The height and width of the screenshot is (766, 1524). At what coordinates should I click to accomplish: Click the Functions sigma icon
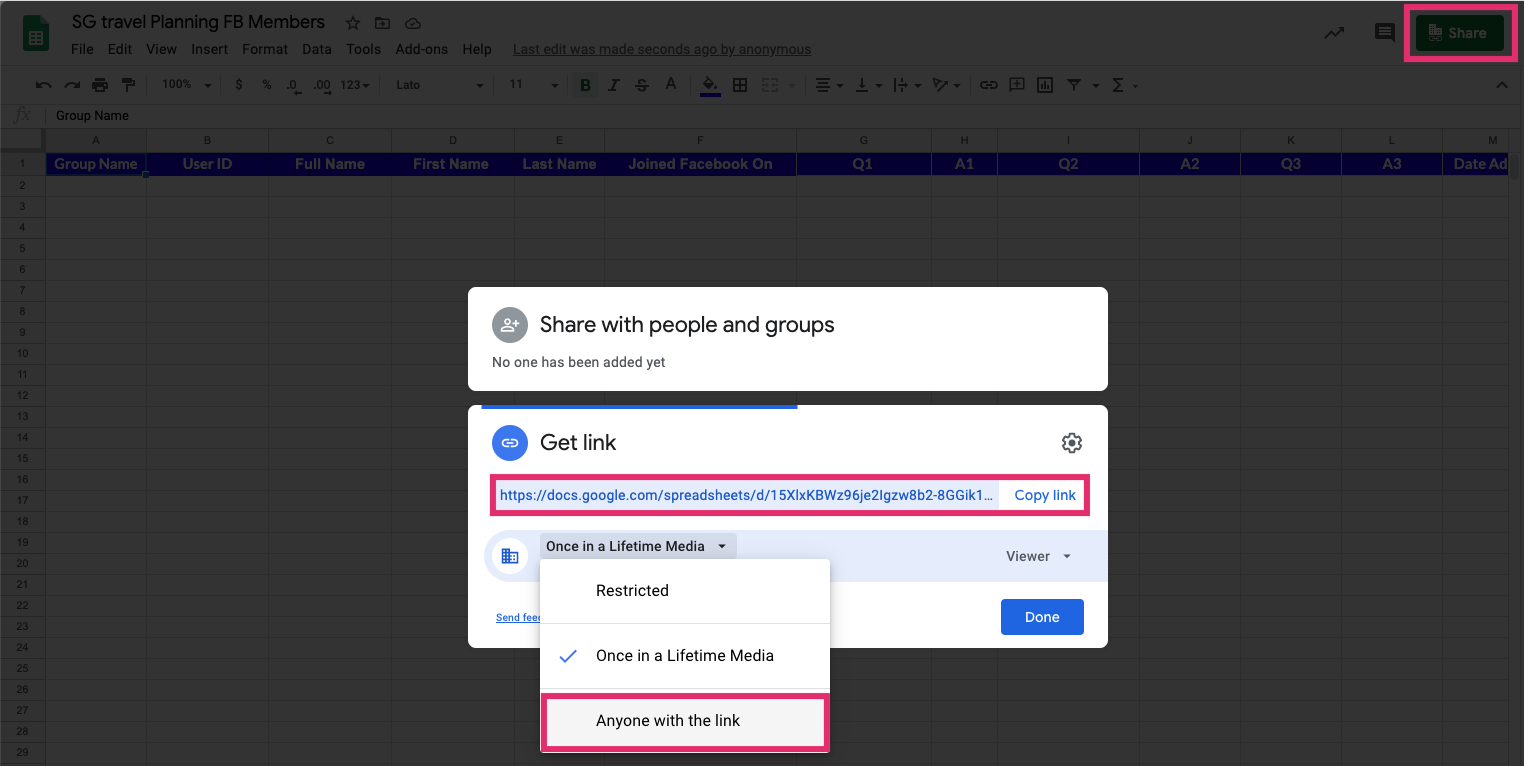tap(1119, 85)
